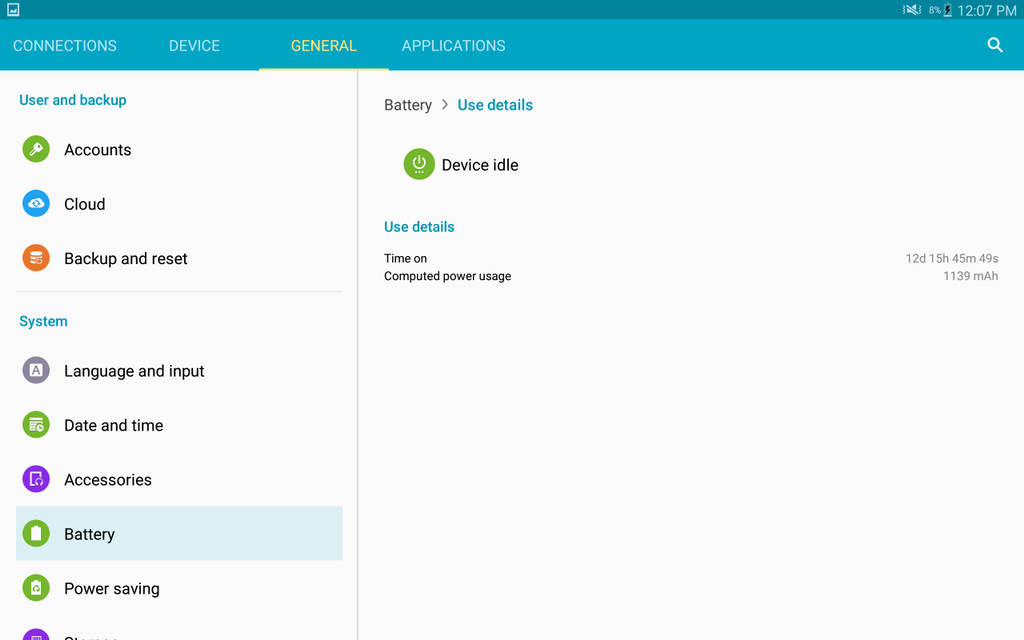This screenshot has width=1024, height=640.
Task: Tap the 12d 15h 45m 49s value
Action: tap(952, 259)
